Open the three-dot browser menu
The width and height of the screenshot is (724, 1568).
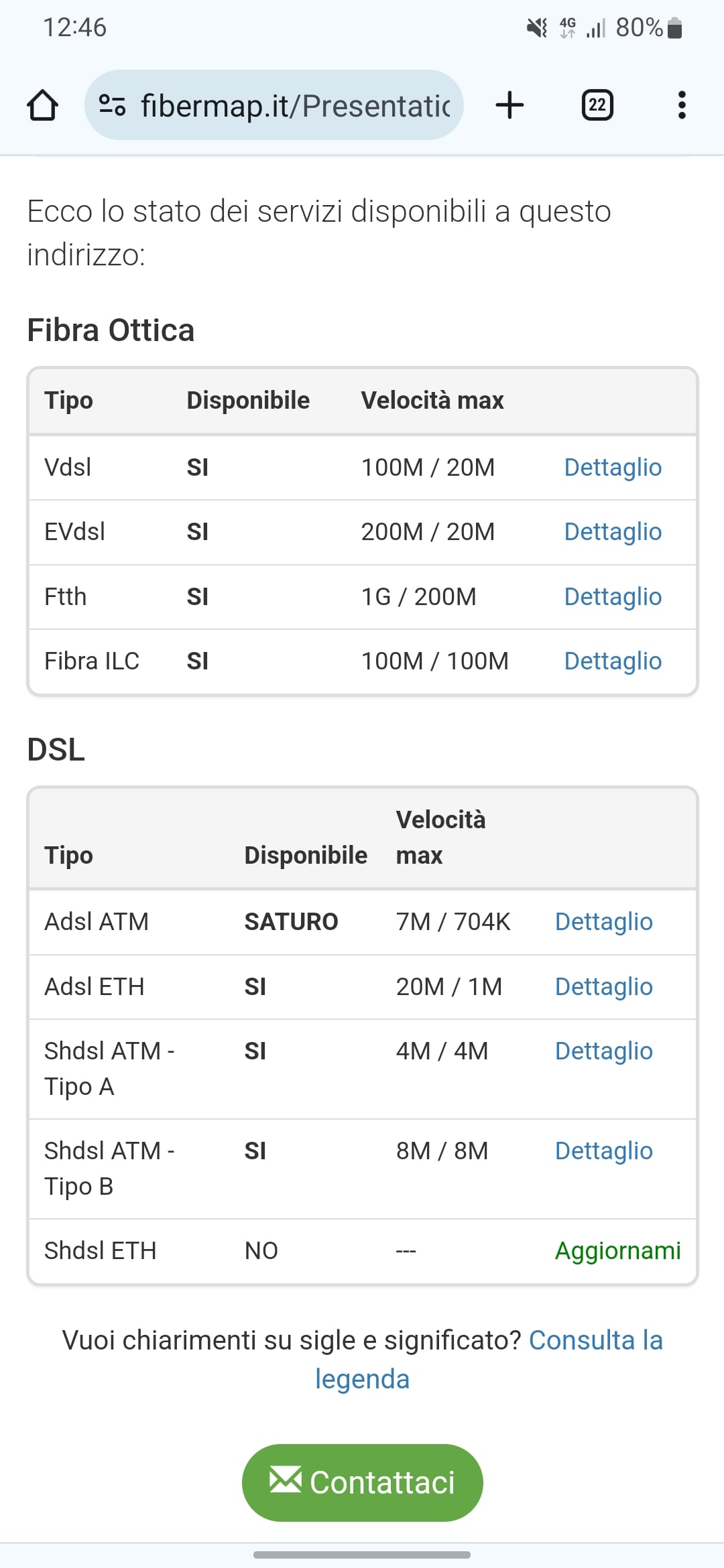[x=682, y=105]
